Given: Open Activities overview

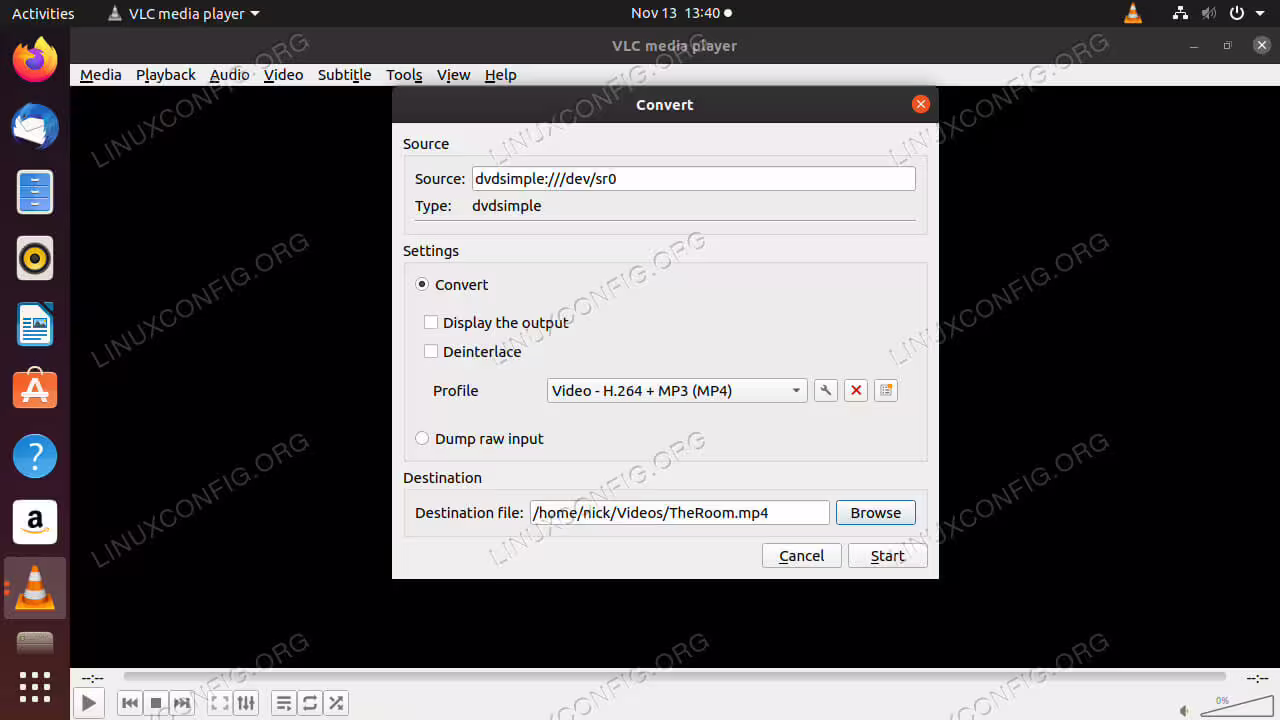Looking at the screenshot, I should pyautogui.click(x=43, y=13).
